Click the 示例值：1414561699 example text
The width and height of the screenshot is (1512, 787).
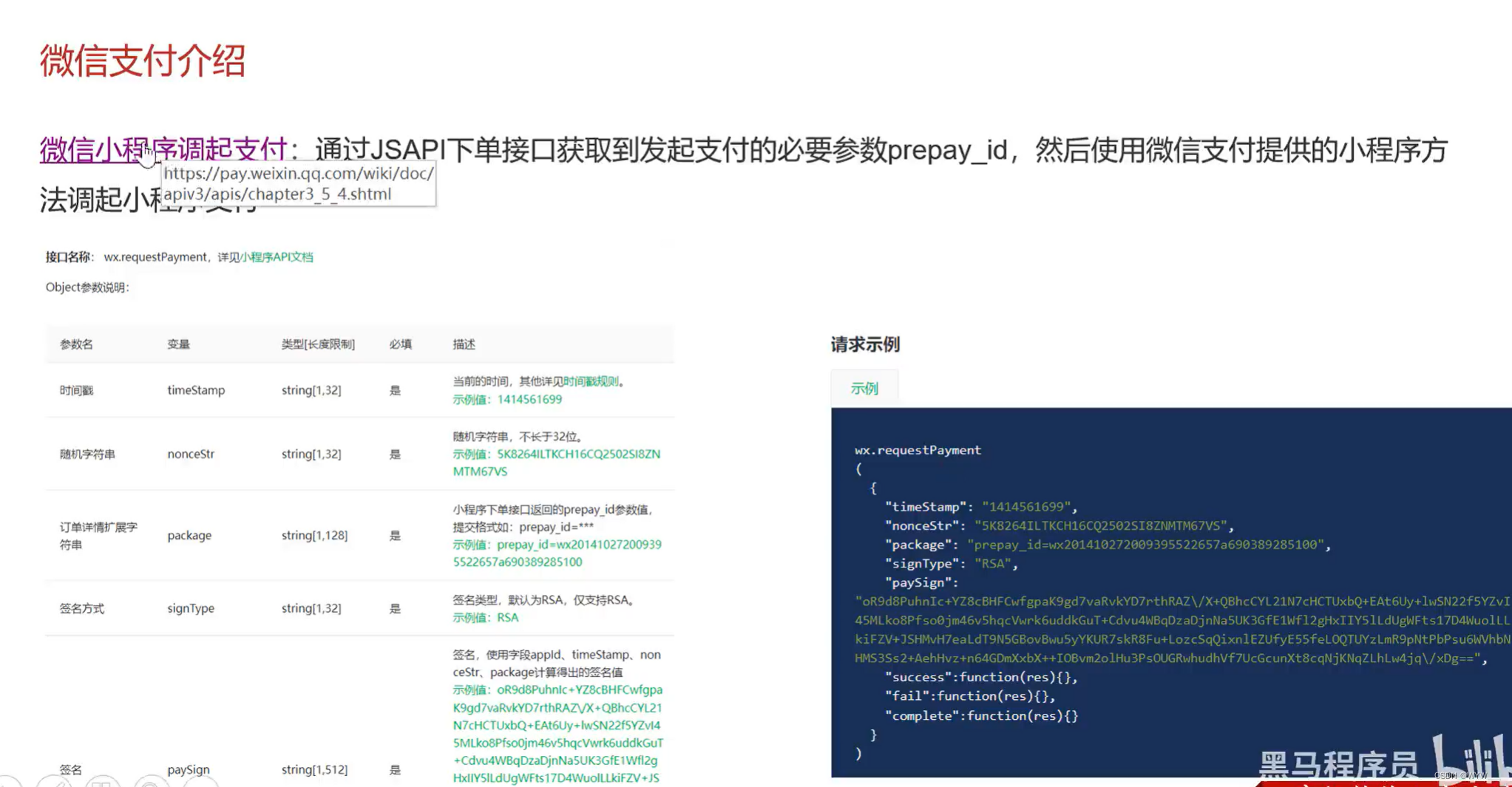click(x=507, y=399)
